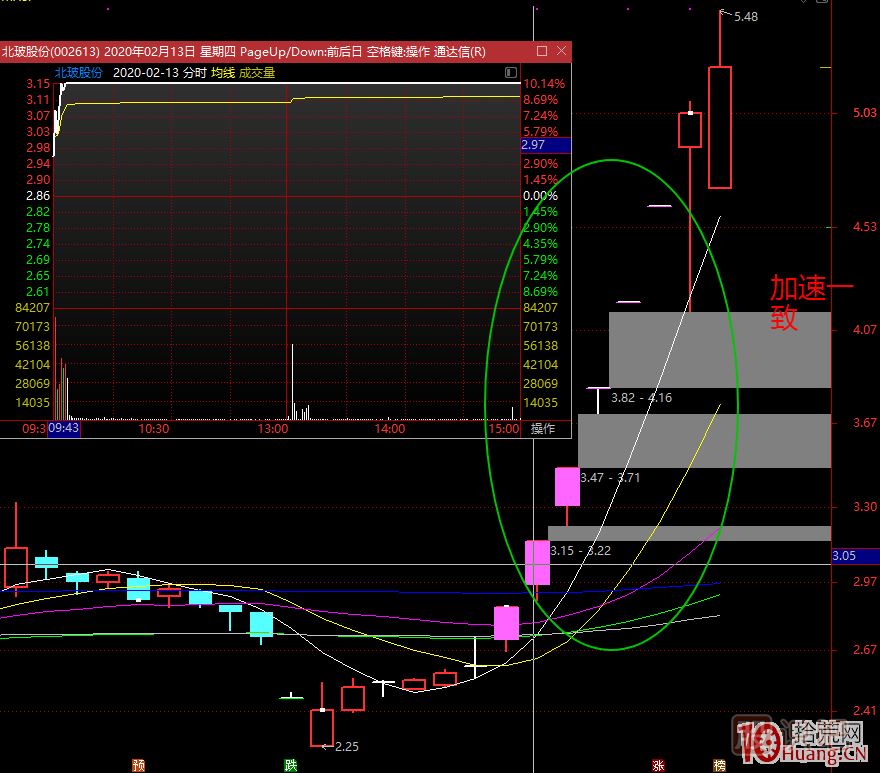Select the gray 3.82 - 4.16 gap zone
This screenshot has height=773, width=880.
click(x=720, y=350)
